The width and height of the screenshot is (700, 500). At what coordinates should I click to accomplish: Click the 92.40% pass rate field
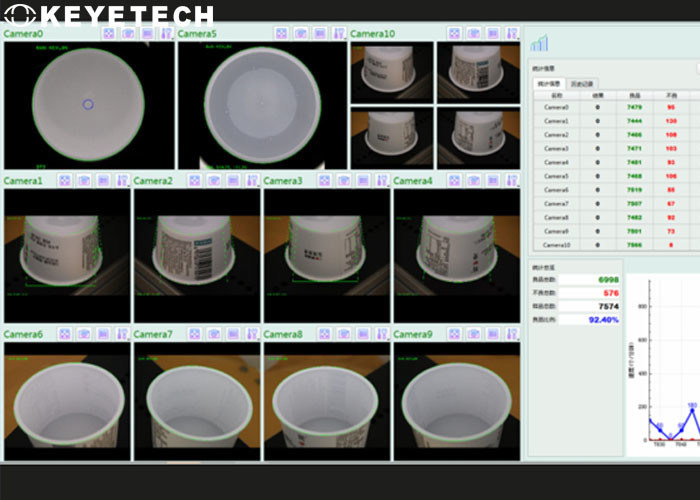point(603,320)
